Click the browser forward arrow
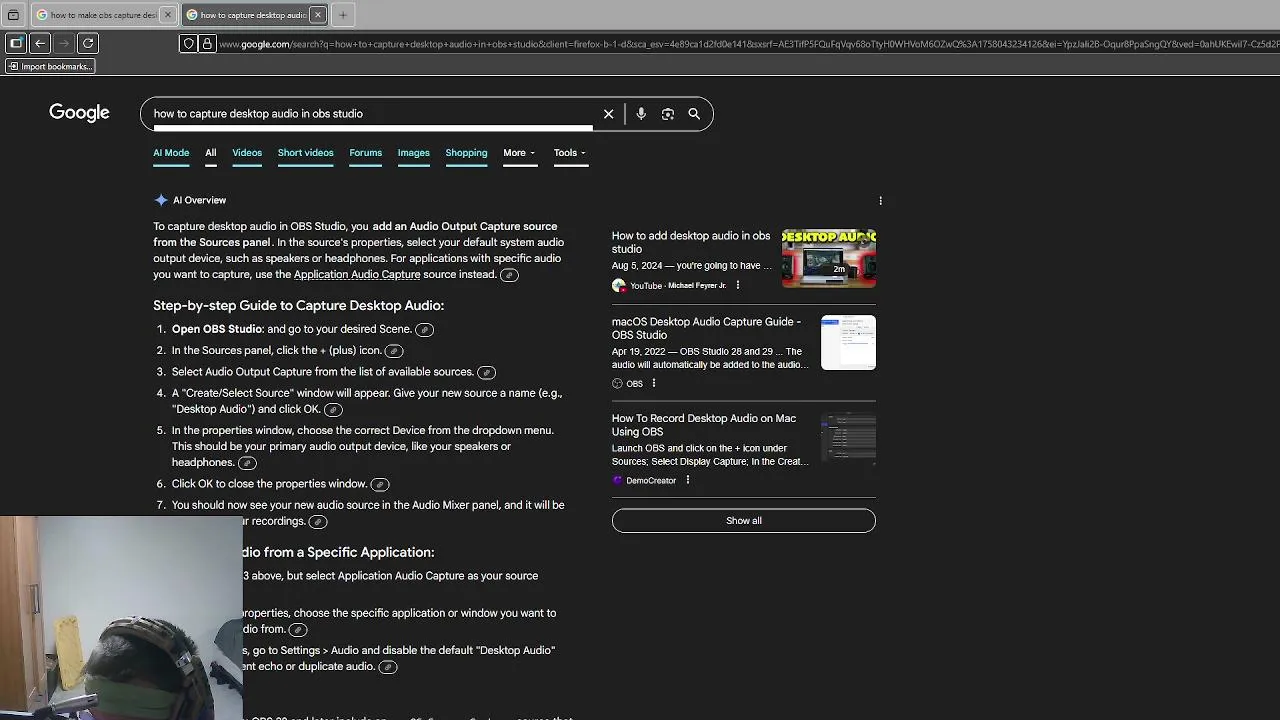This screenshot has height=720, width=1280. pyautogui.click(x=64, y=43)
